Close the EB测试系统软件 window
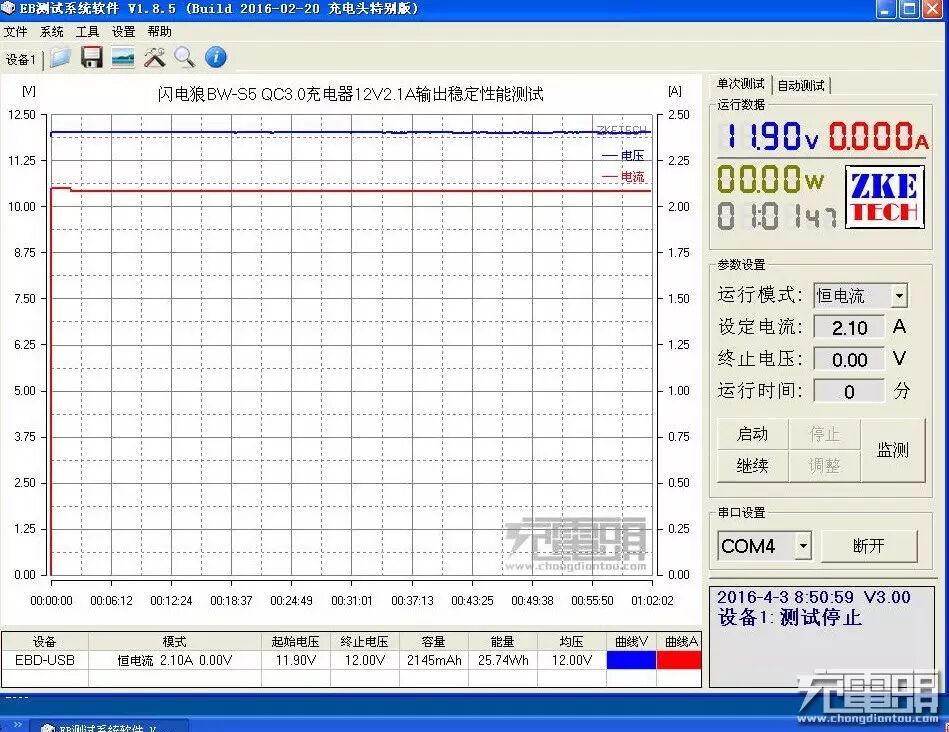The height and width of the screenshot is (732, 949). (x=933, y=9)
